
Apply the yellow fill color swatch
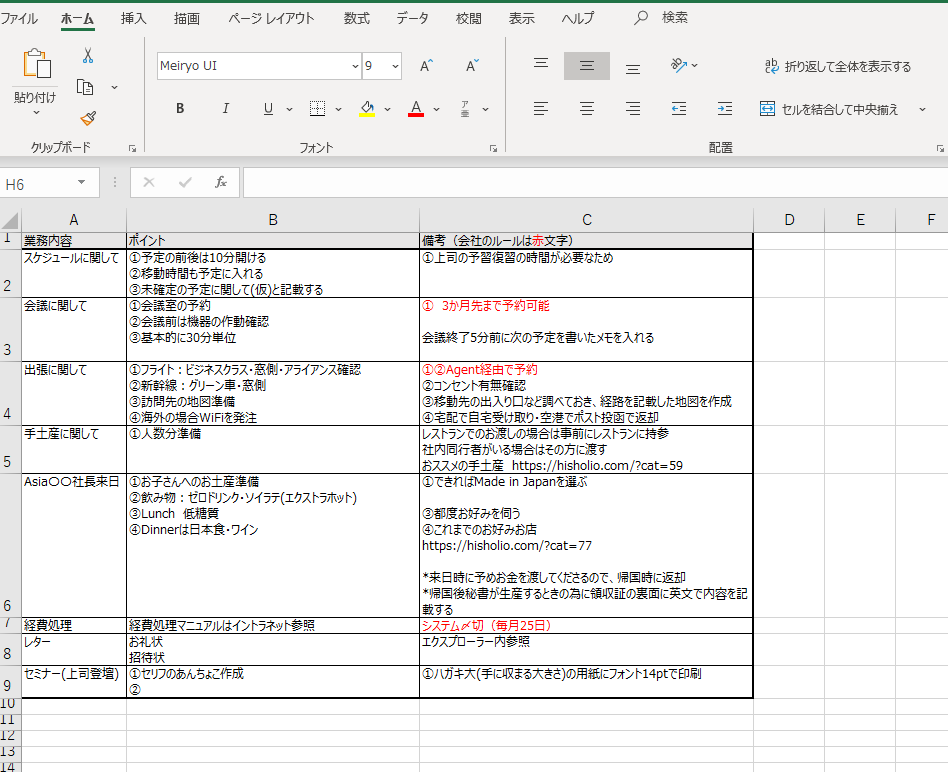tap(367, 109)
